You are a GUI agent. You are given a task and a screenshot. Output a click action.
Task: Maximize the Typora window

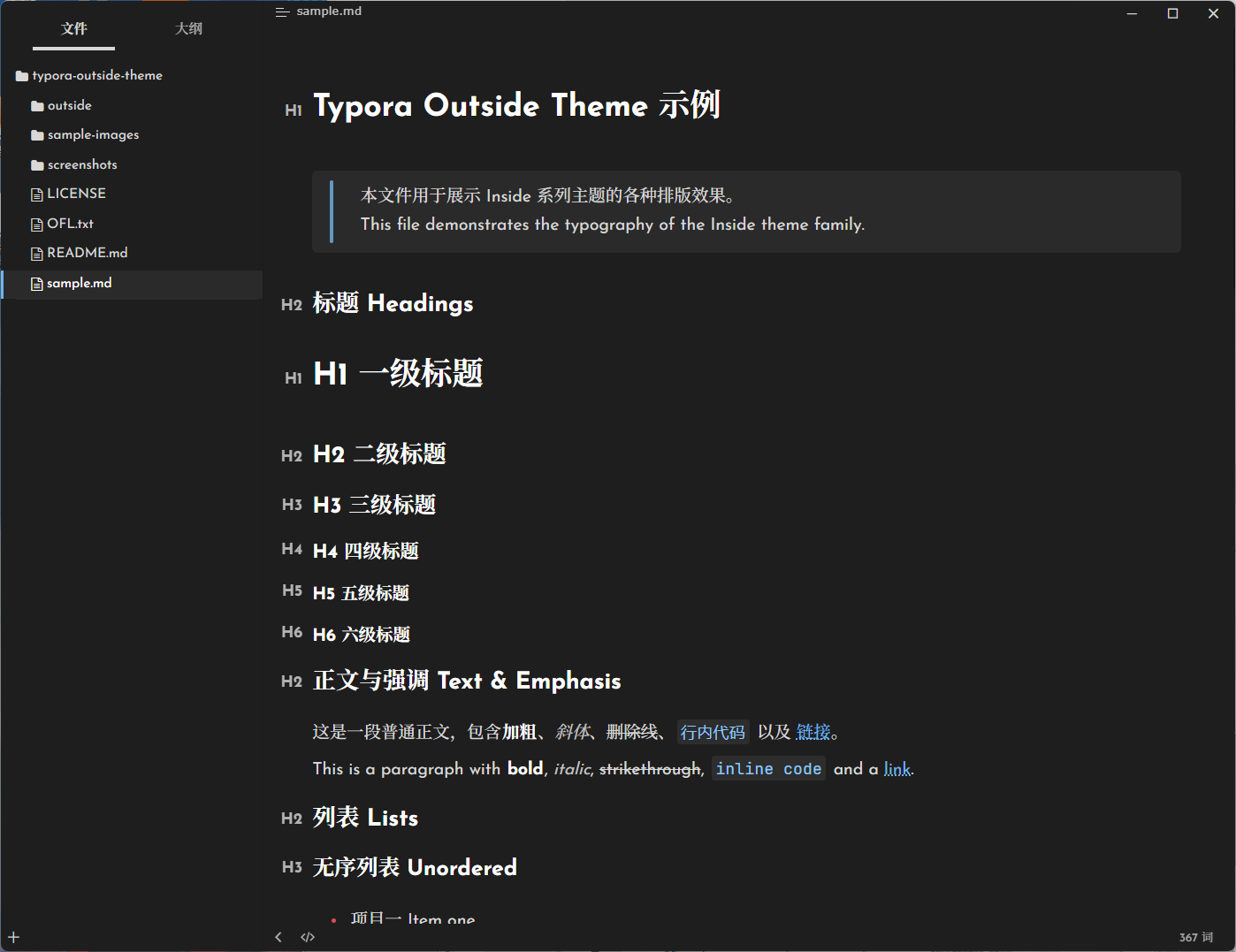pos(1173,13)
